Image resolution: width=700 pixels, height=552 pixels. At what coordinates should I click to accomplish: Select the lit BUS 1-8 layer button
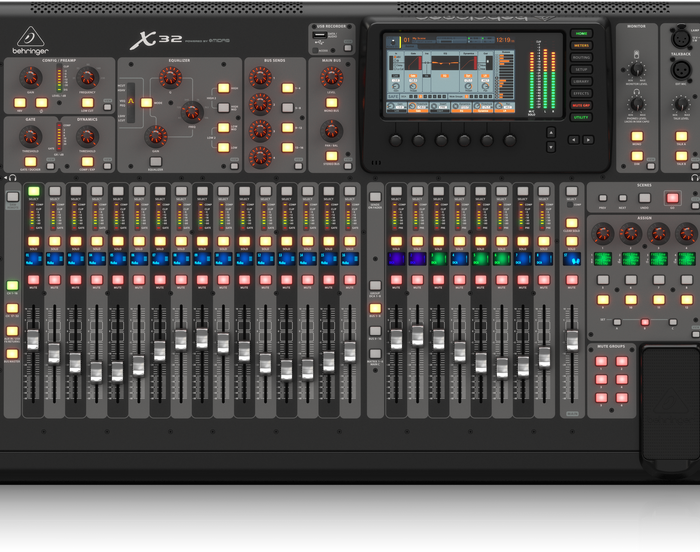375,308
